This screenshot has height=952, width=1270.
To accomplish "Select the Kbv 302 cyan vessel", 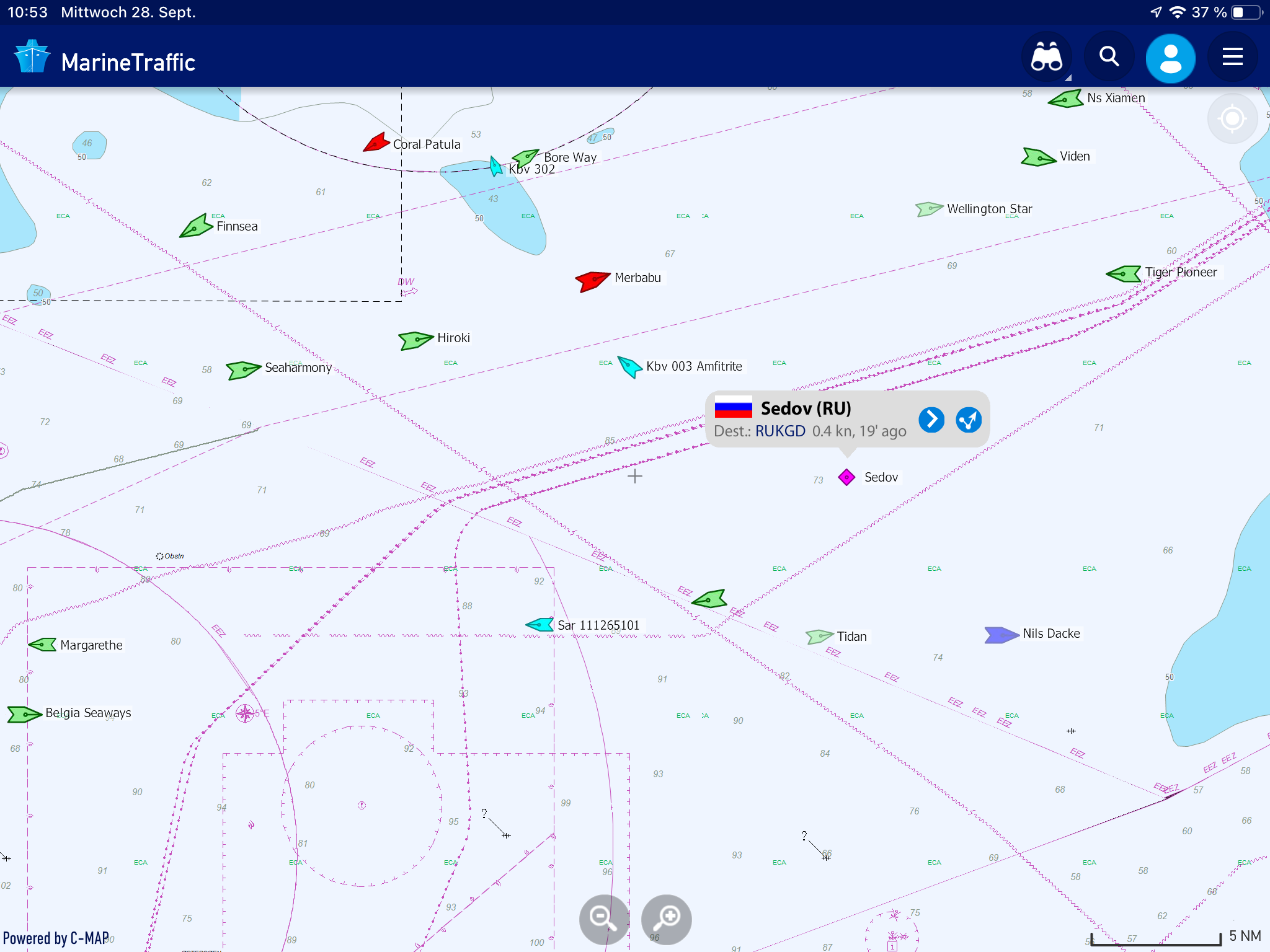I will point(496,166).
